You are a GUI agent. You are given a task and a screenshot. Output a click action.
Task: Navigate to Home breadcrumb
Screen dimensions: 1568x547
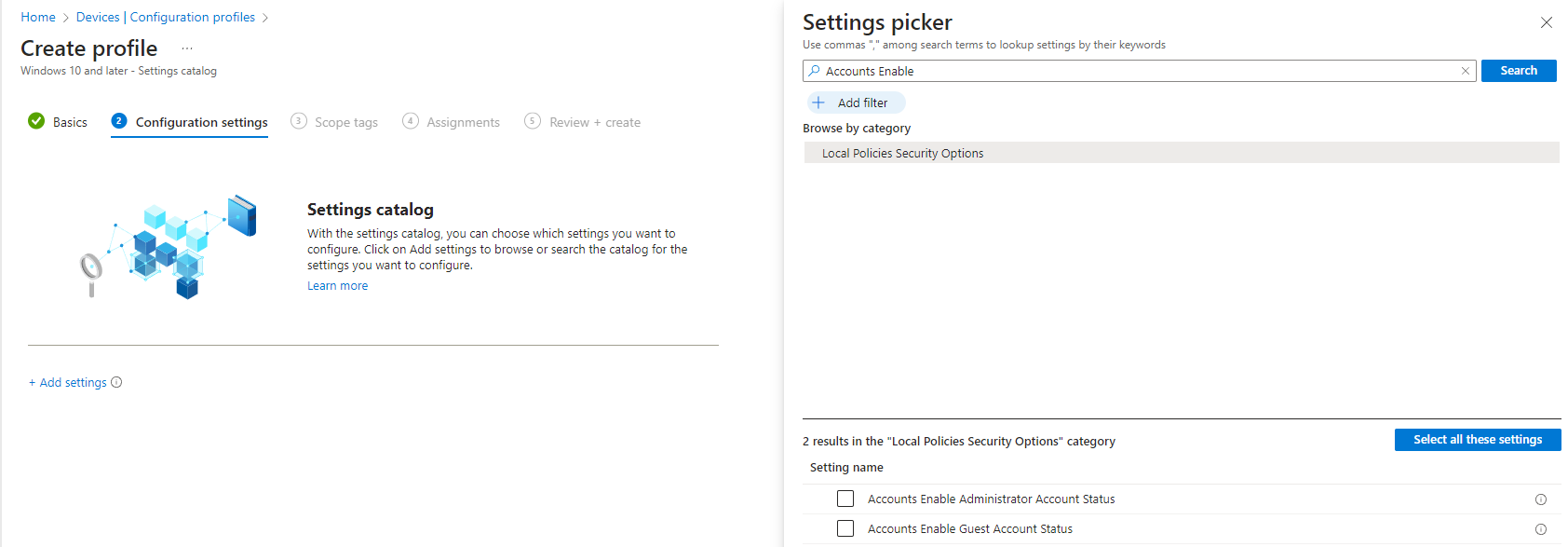(x=38, y=17)
